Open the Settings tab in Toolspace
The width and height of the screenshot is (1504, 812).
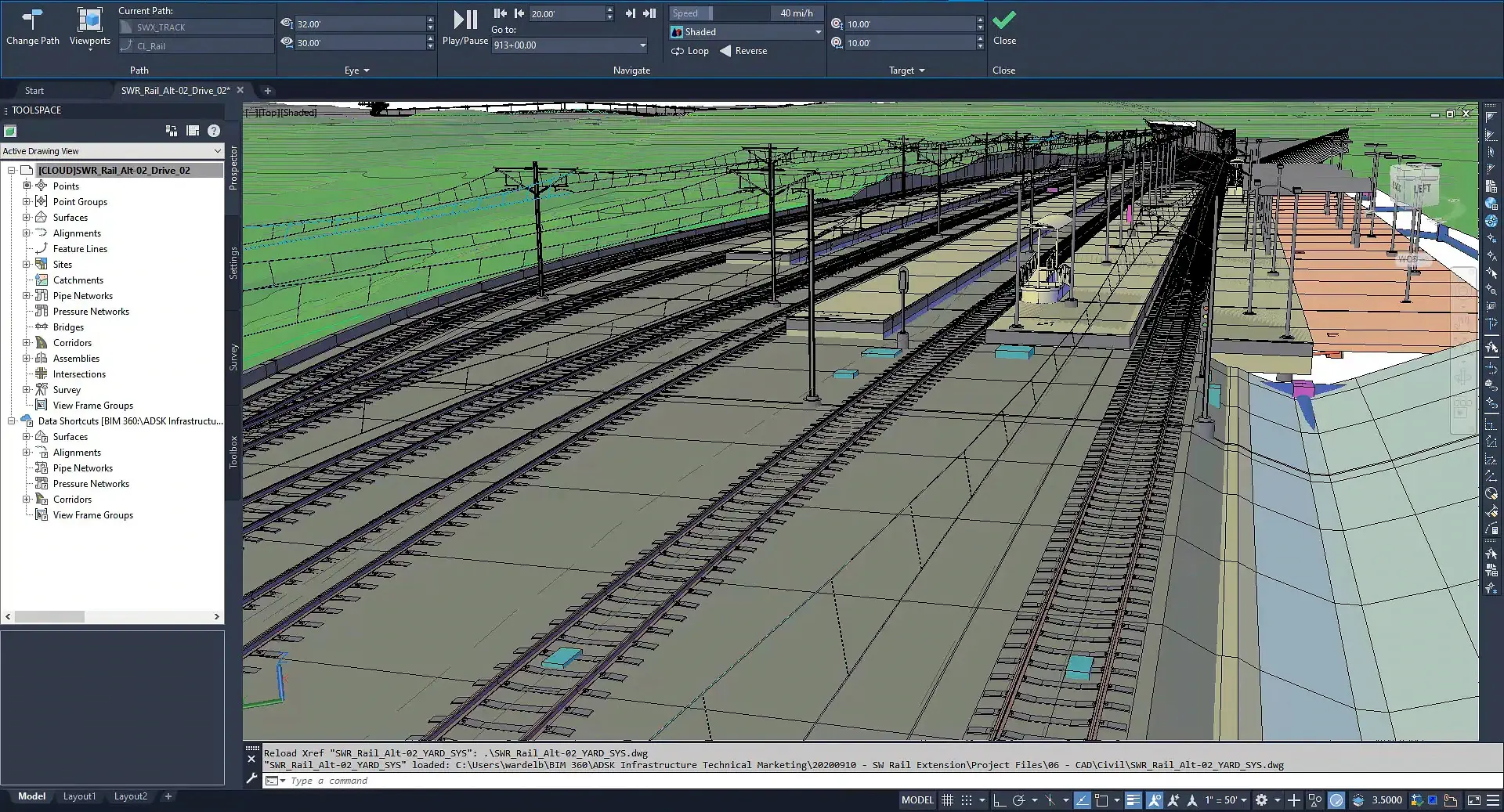point(233,263)
